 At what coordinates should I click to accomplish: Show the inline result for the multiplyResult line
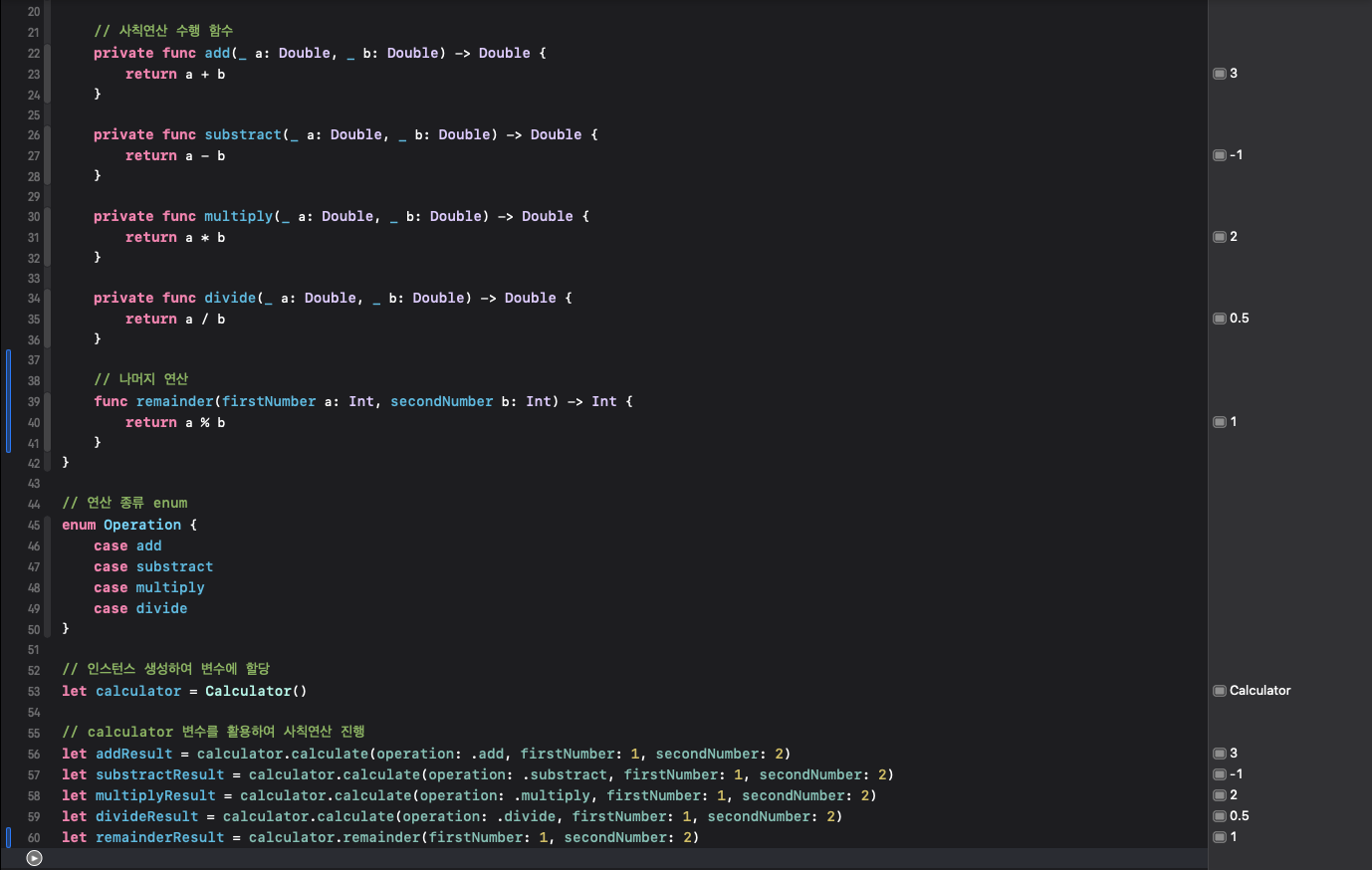tap(1219, 795)
